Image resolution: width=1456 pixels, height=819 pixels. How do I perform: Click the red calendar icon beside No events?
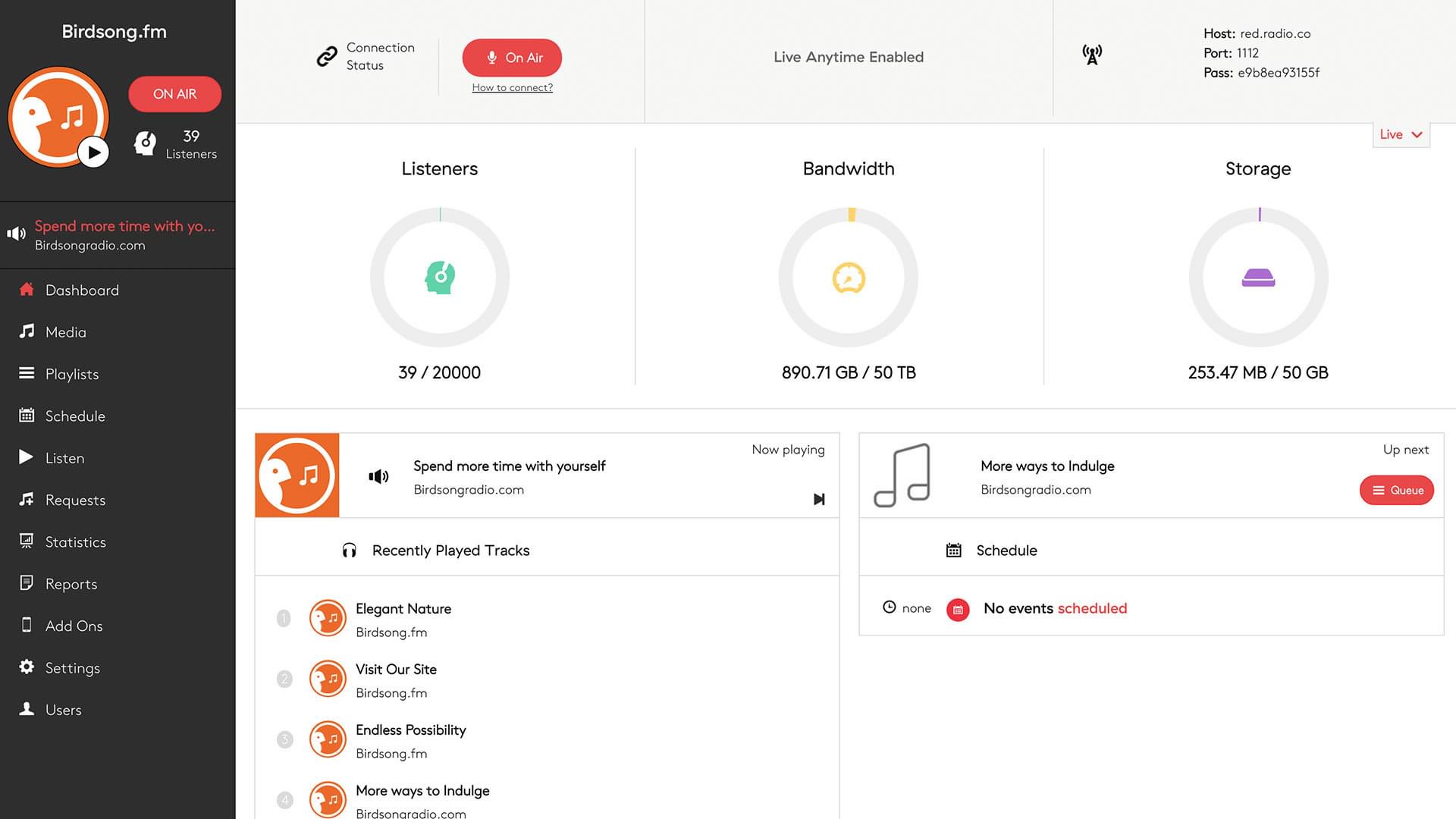tap(958, 609)
